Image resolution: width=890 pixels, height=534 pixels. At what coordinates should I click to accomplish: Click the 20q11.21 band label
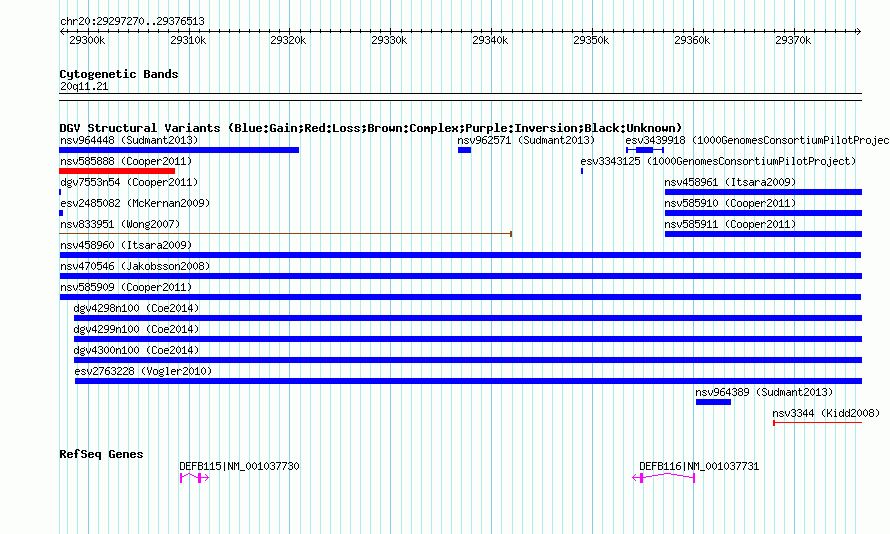click(x=84, y=86)
